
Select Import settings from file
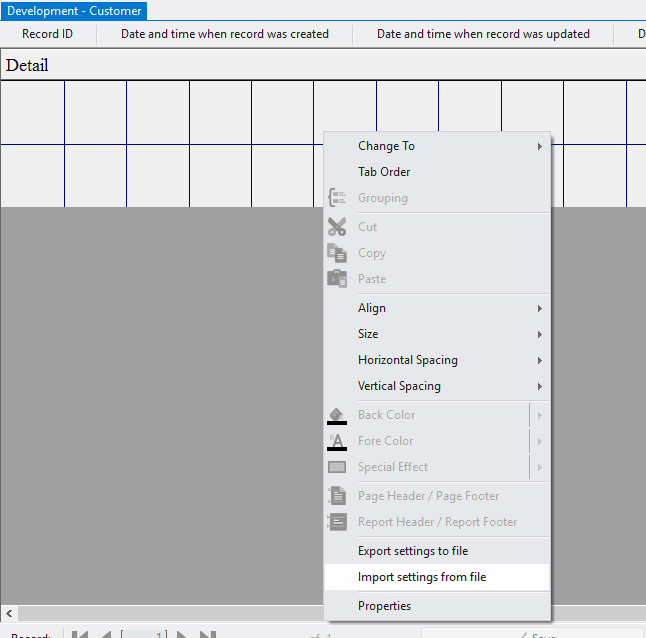pos(421,577)
